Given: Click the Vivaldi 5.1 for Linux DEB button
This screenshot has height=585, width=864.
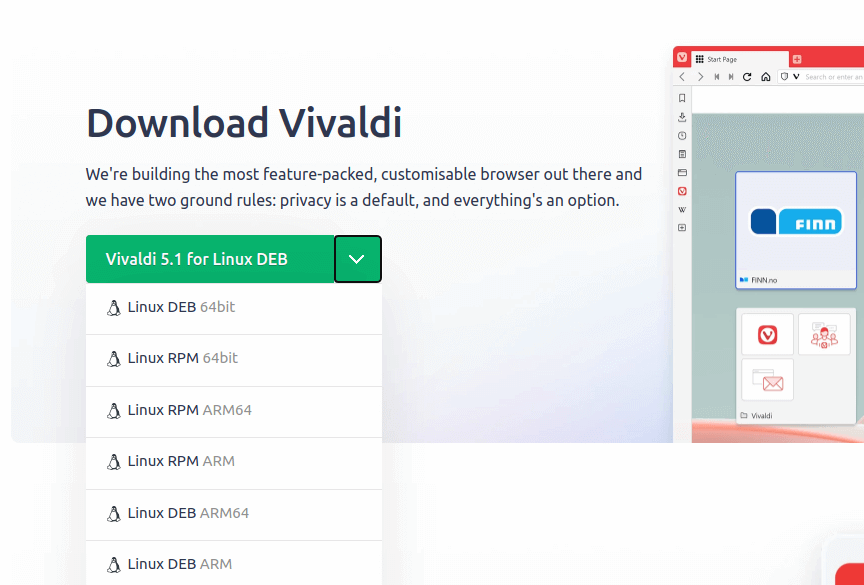Looking at the screenshot, I should [210, 259].
